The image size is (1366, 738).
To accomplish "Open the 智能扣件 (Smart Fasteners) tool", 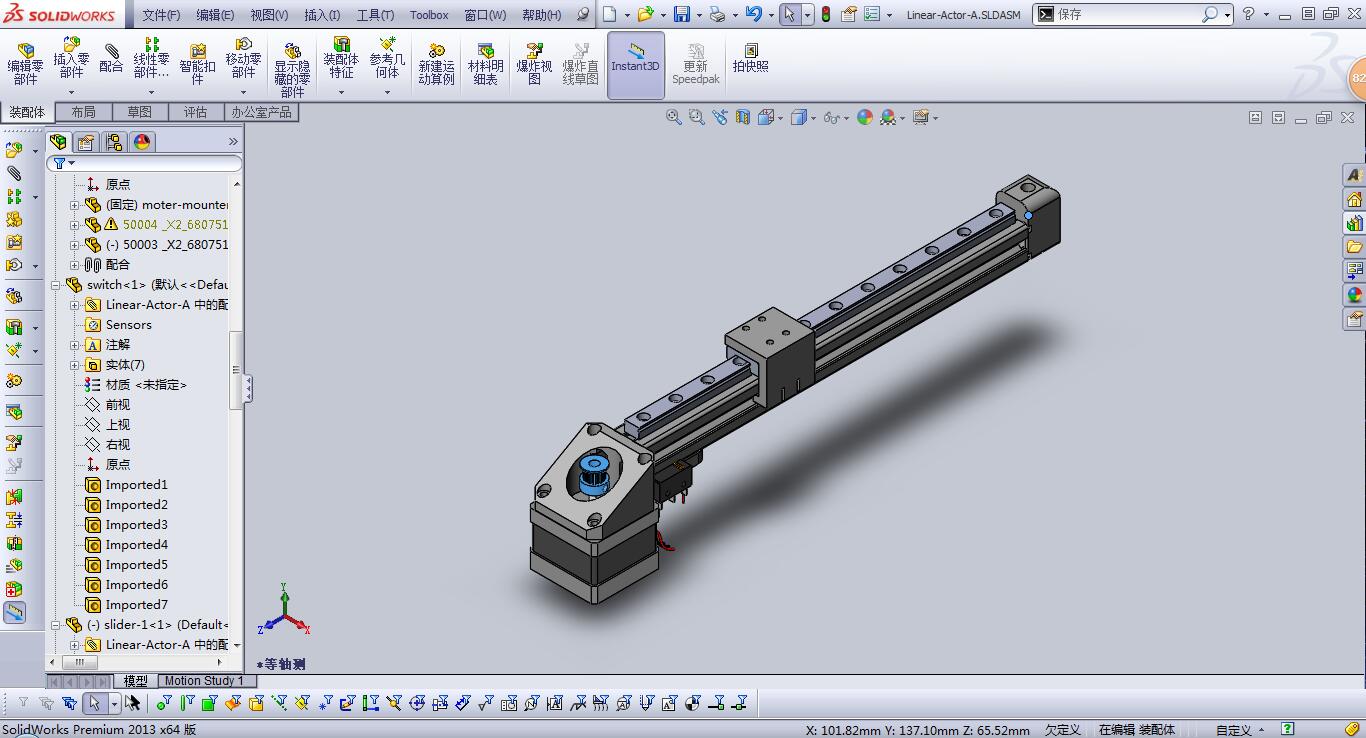I will (197, 65).
